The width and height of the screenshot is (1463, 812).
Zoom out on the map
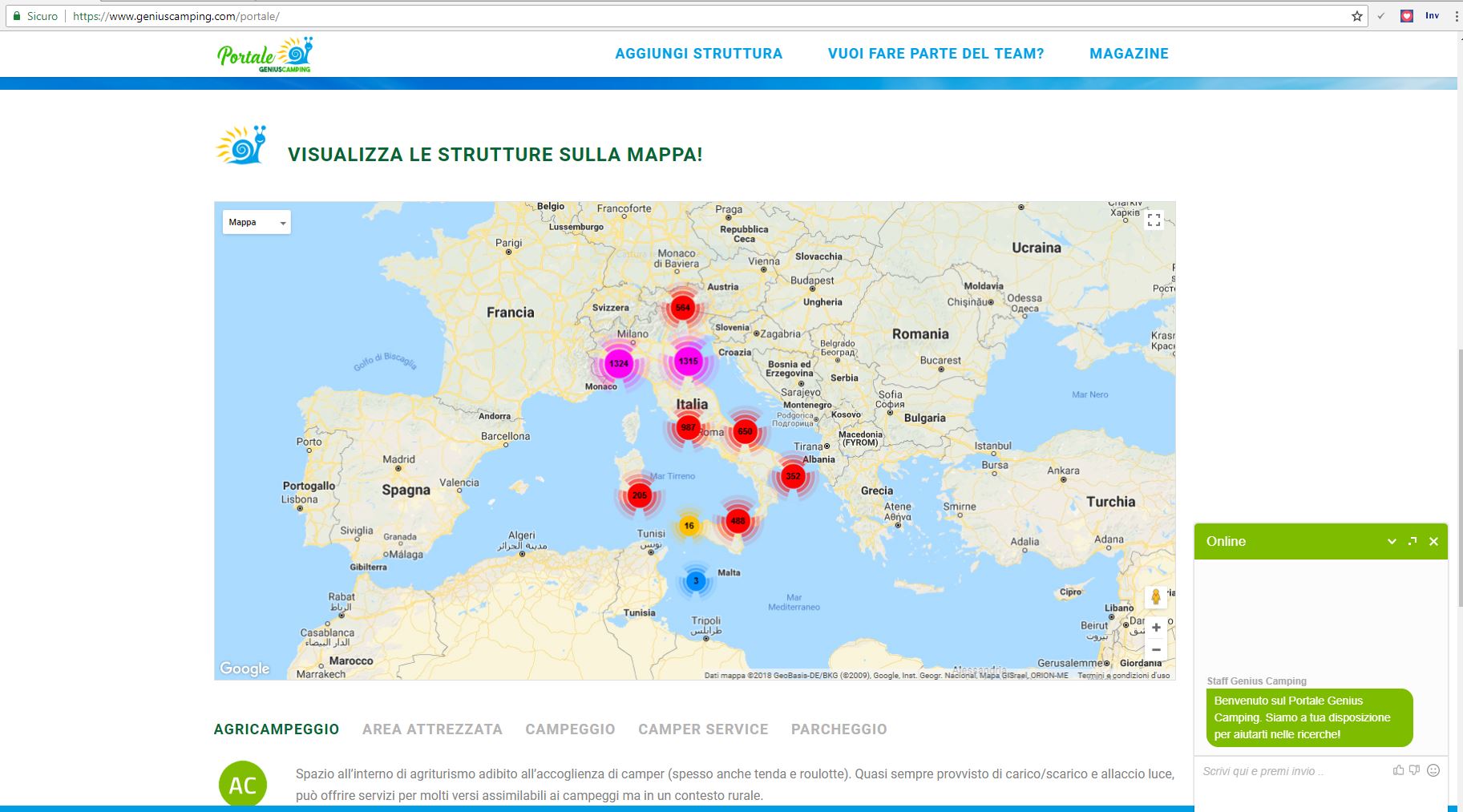[x=1156, y=649]
